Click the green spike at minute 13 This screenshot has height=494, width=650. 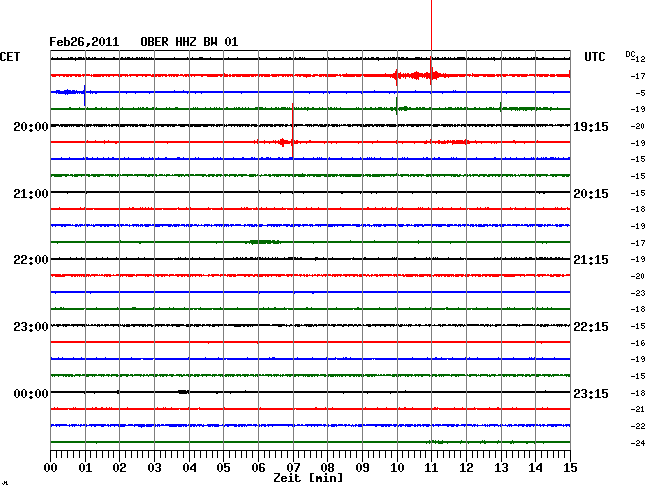(x=501, y=107)
